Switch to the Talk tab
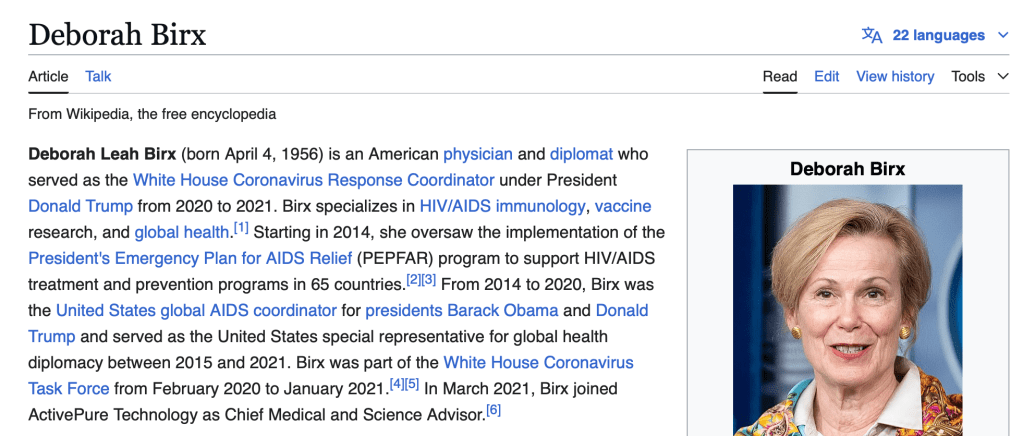The width and height of the screenshot is (1023, 436). 98,76
